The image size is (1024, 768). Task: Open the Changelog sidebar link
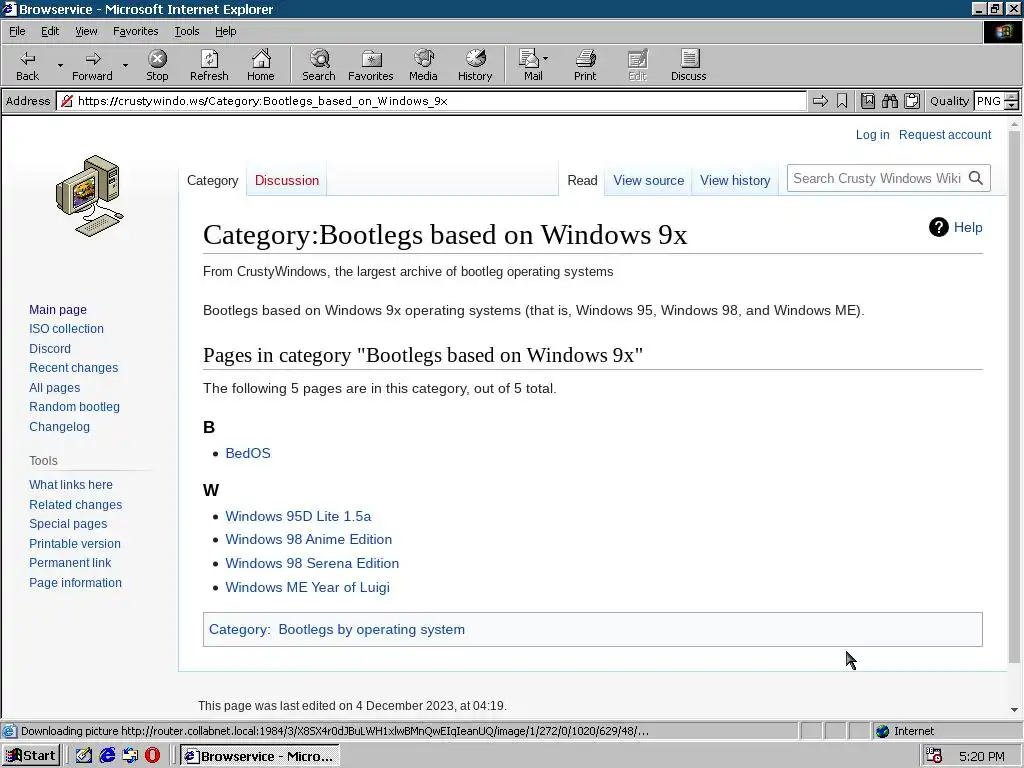59,426
